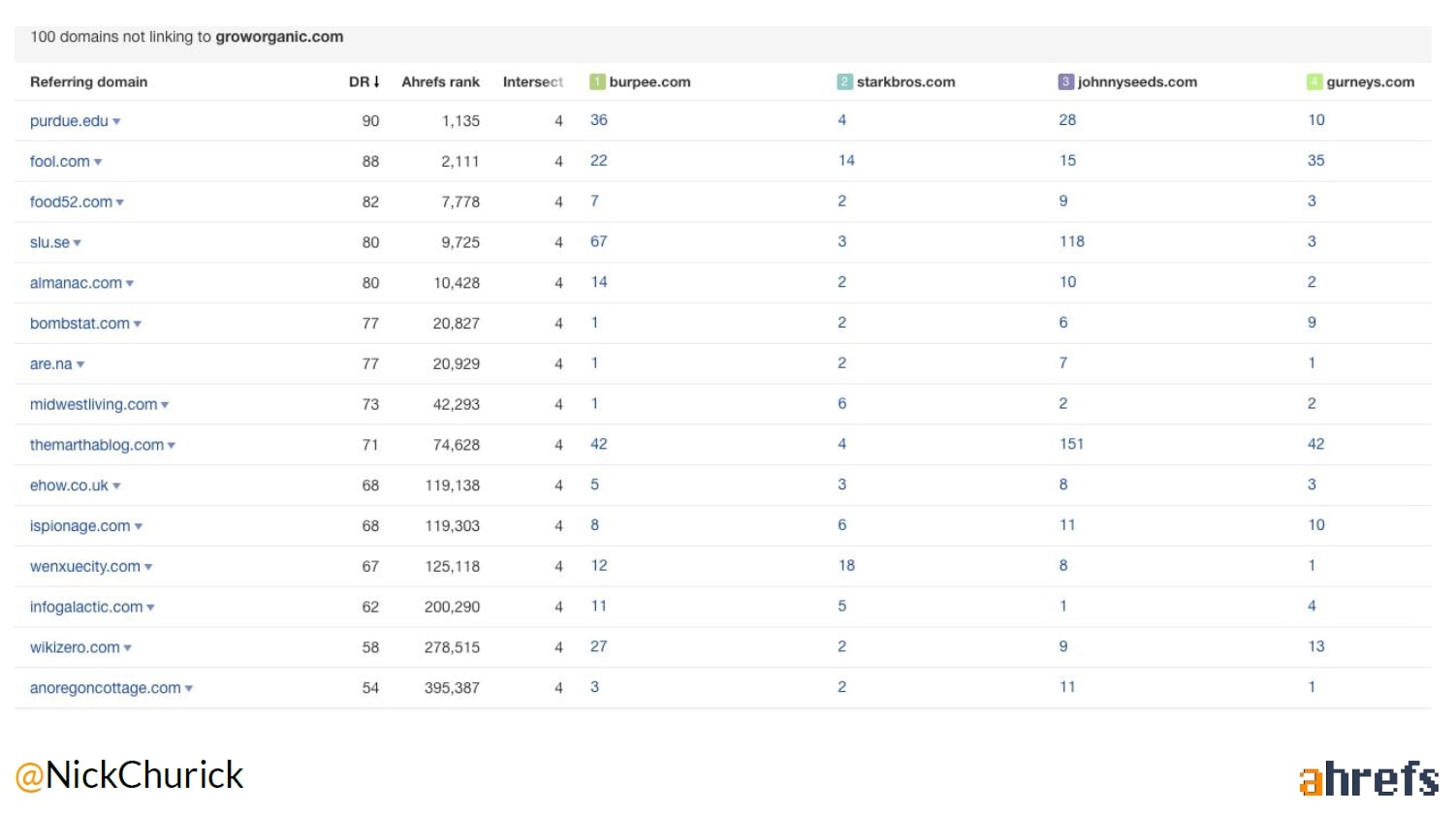Sort by DR column header
This screenshot has height=814, width=1456.
tap(364, 82)
